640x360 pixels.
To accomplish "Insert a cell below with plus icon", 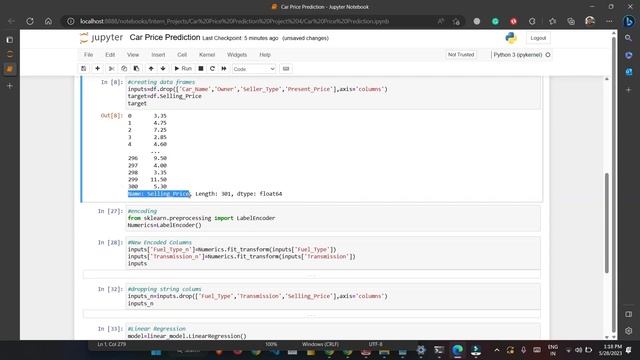I will [97, 69].
